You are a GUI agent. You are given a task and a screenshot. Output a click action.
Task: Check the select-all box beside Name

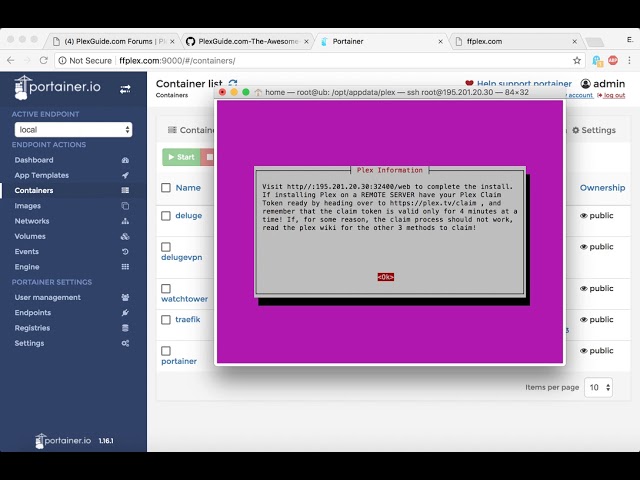(x=166, y=188)
